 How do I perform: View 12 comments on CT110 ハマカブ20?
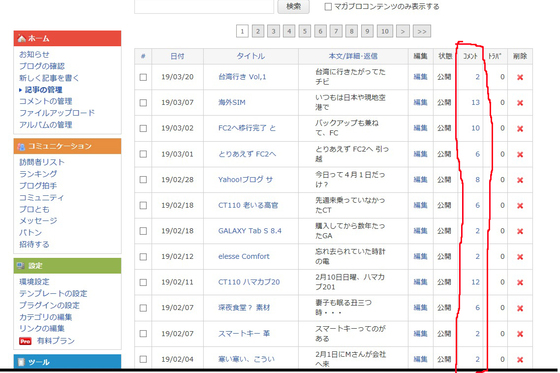coord(475,282)
